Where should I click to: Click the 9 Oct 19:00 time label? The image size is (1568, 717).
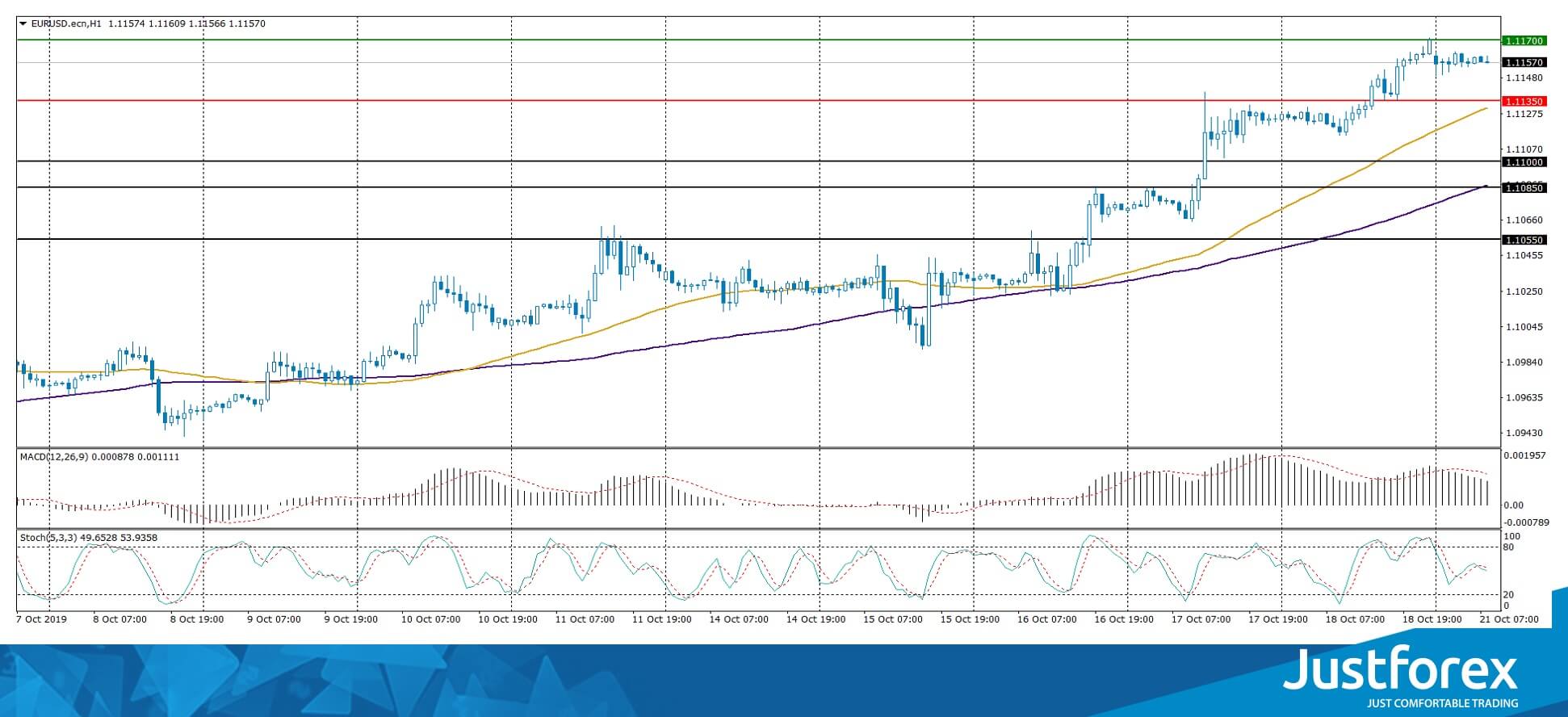351,619
